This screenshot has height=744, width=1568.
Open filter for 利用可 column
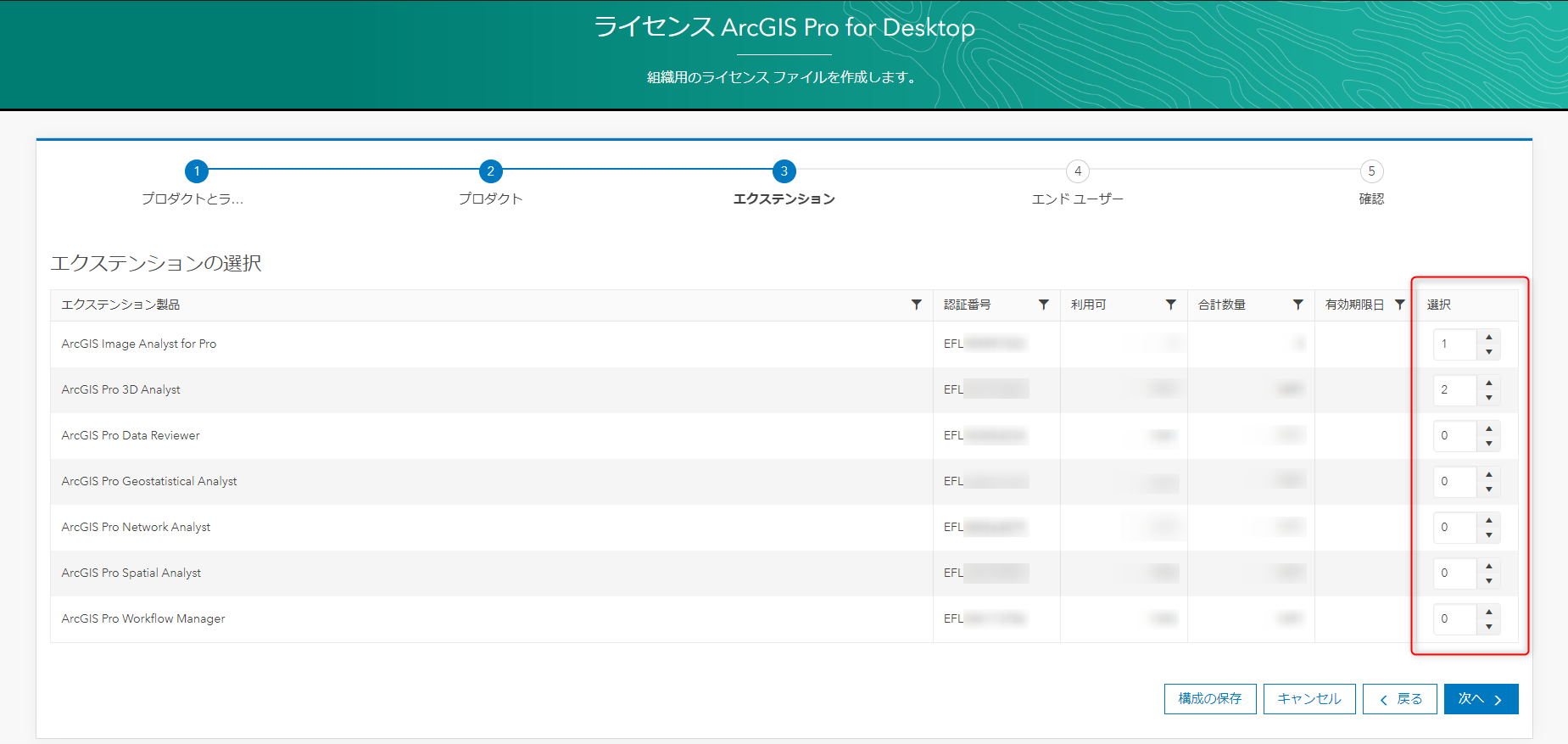(1170, 305)
